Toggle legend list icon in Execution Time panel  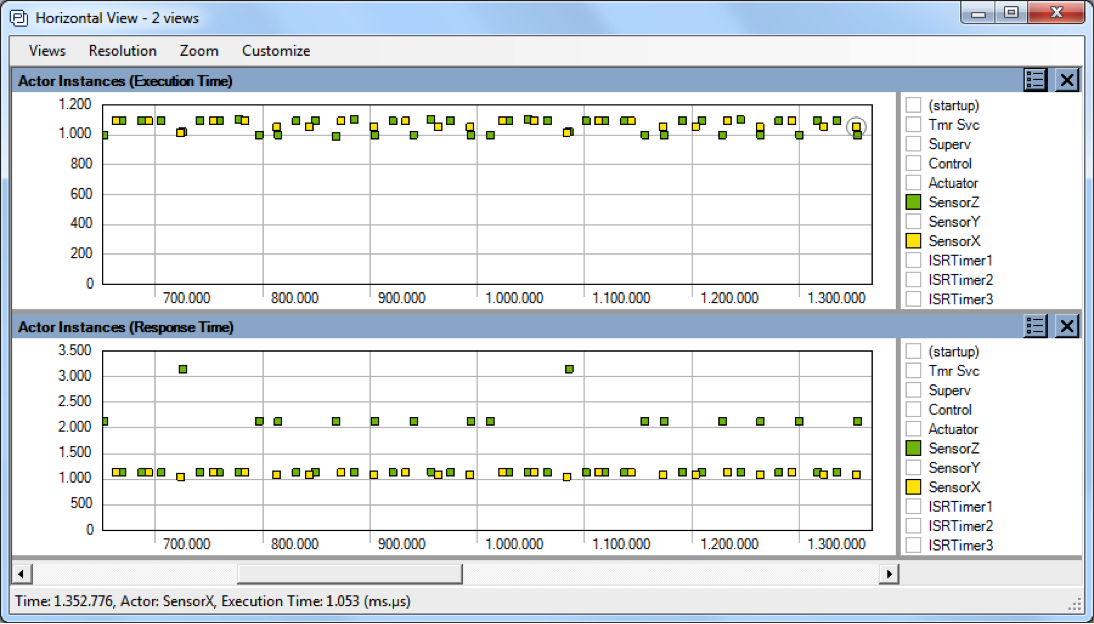(x=1035, y=80)
